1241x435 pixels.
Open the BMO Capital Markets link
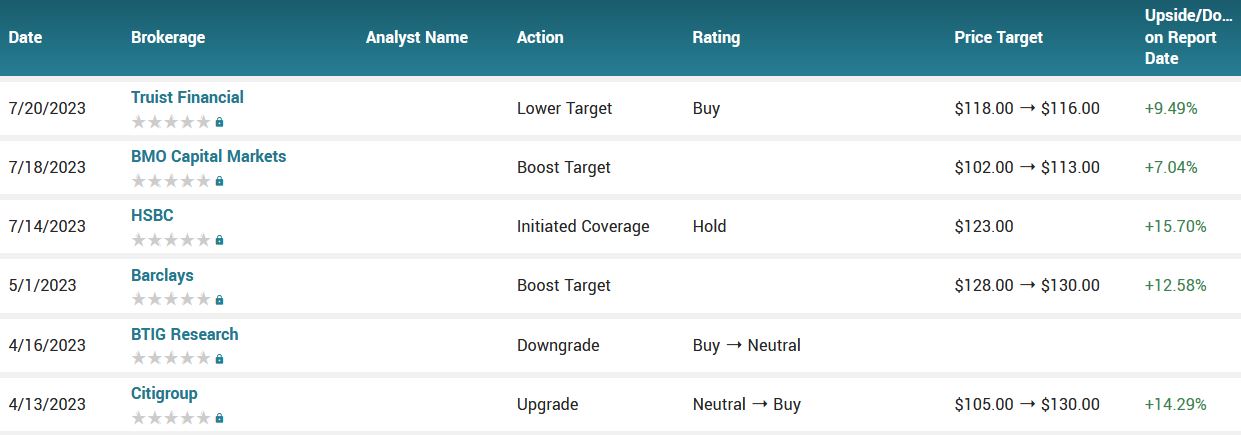208,156
